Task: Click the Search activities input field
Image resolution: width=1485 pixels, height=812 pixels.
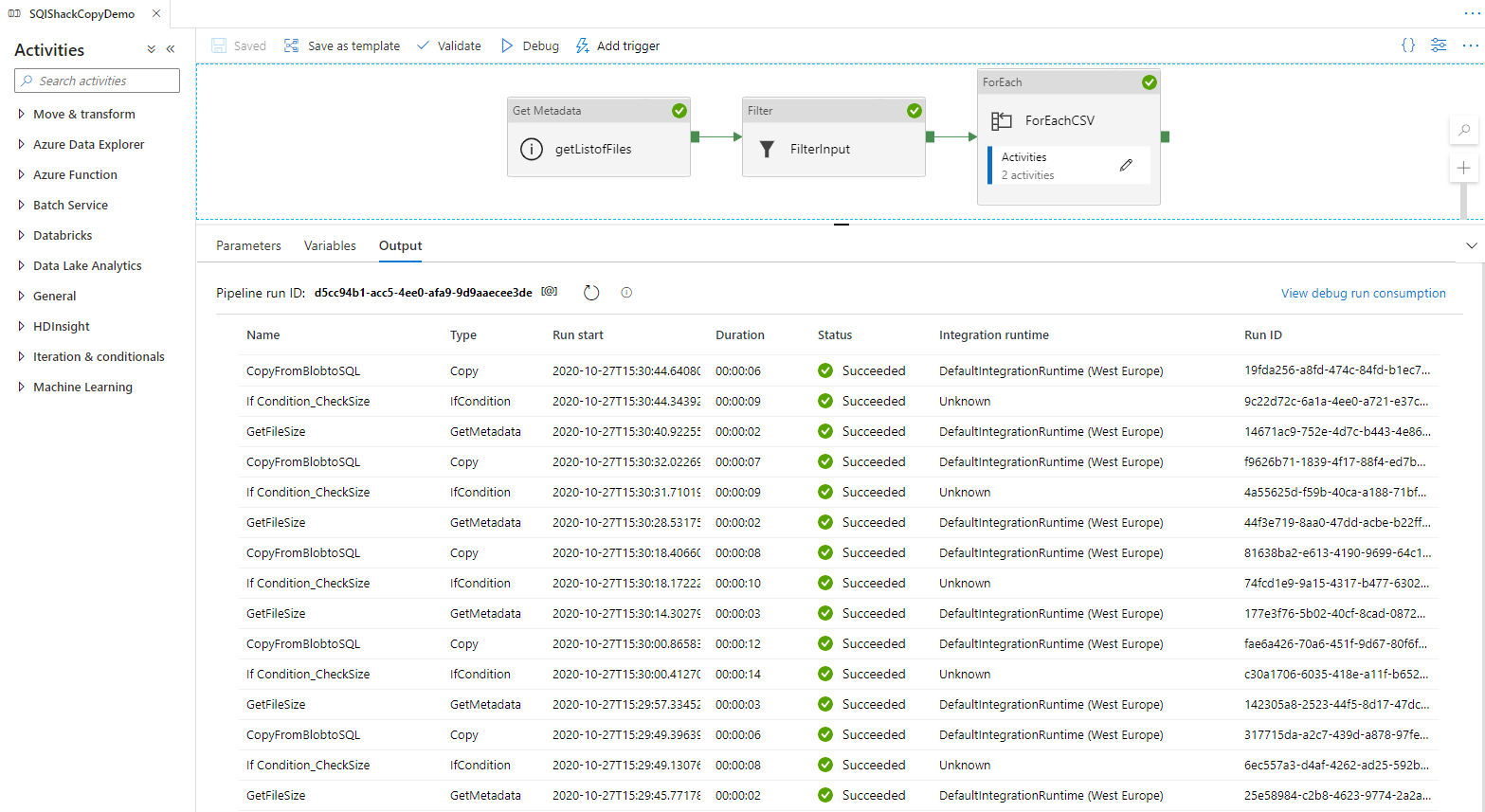Action: 98,81
